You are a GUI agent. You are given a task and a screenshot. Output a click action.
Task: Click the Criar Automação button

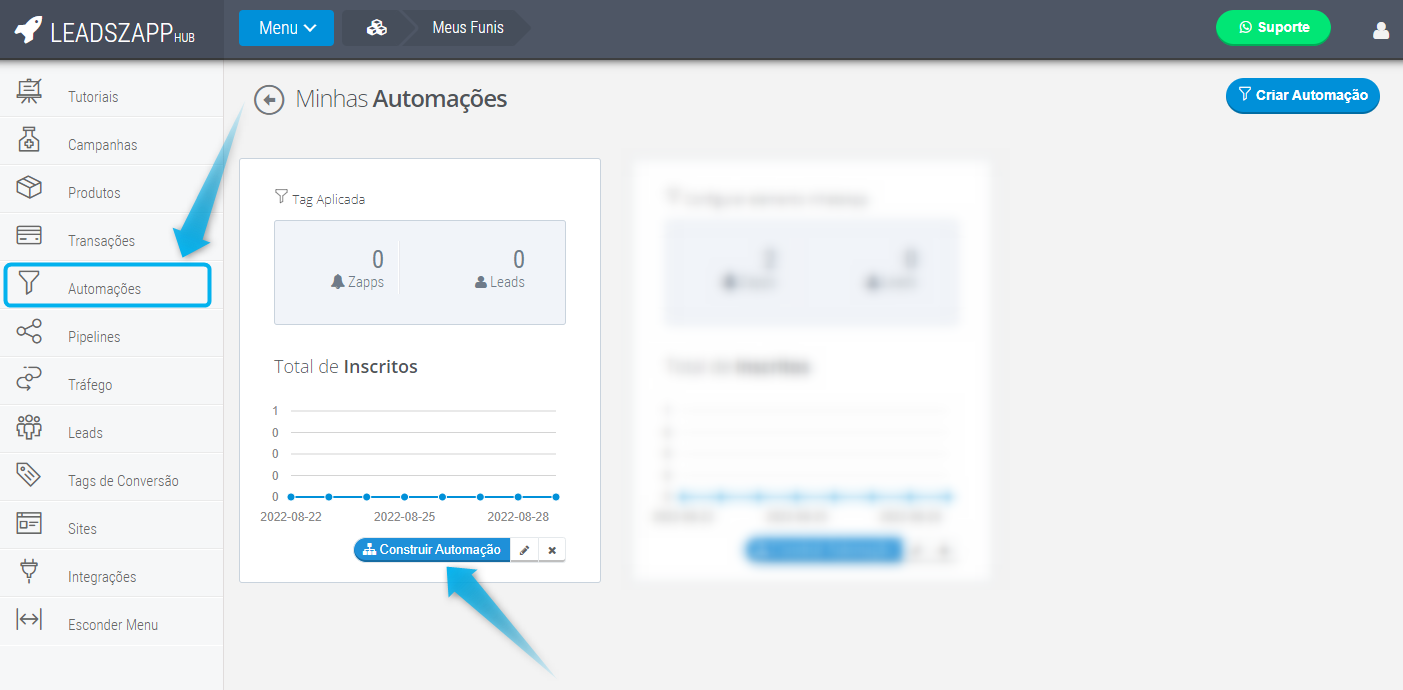coord(1302,96)
